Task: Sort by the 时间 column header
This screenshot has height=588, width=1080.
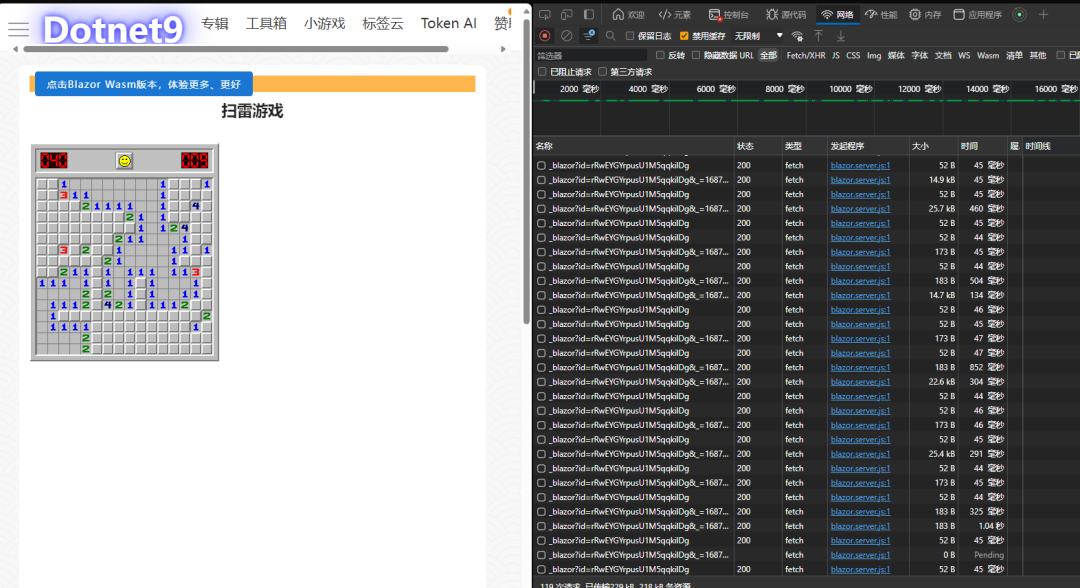Action: pyautogui.click(x=982, y=146)
